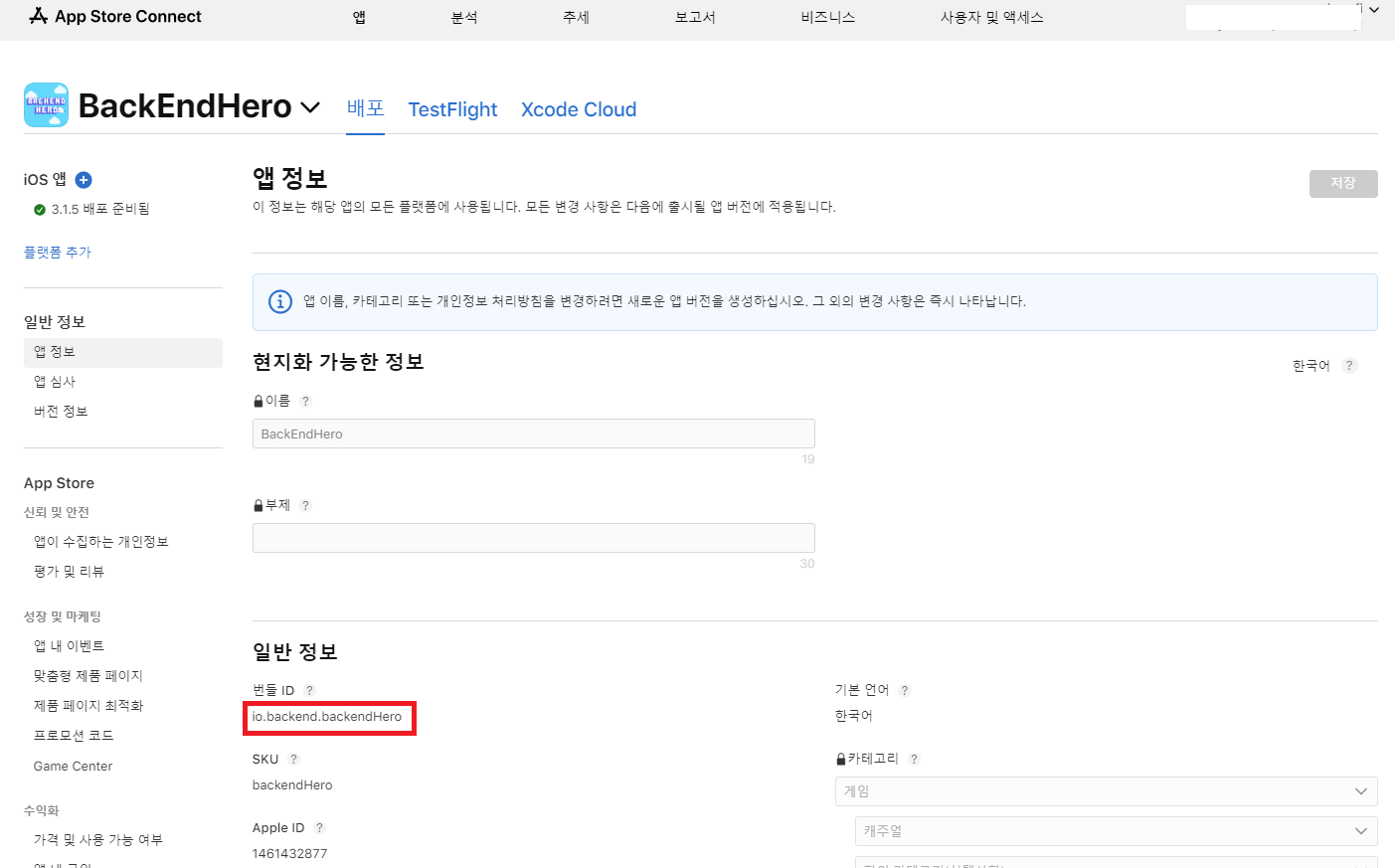1395x868 pixels.
Task: Click the info icon in the blue notice
Action: (280, 301)
